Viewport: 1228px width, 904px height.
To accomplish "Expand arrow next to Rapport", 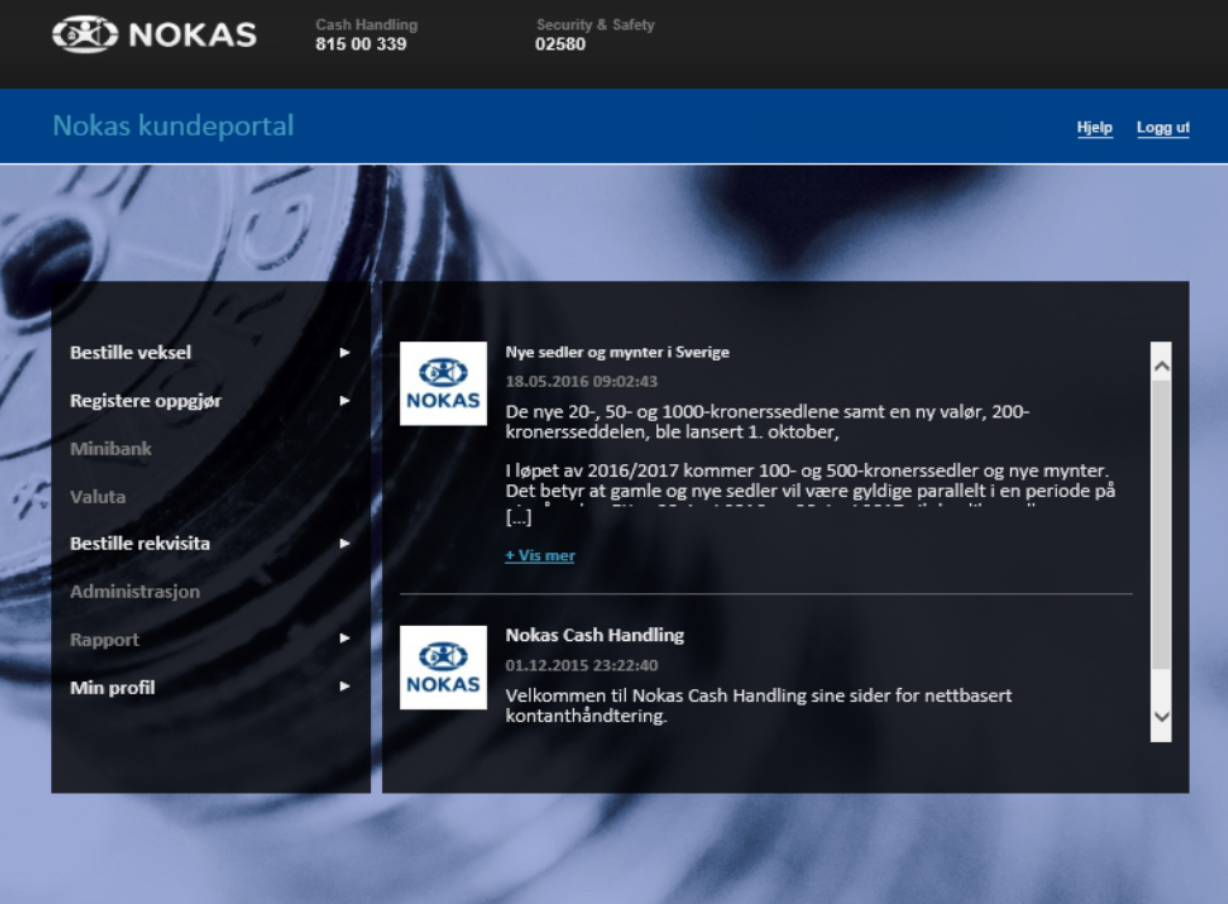I will click(x=345, y=640).
